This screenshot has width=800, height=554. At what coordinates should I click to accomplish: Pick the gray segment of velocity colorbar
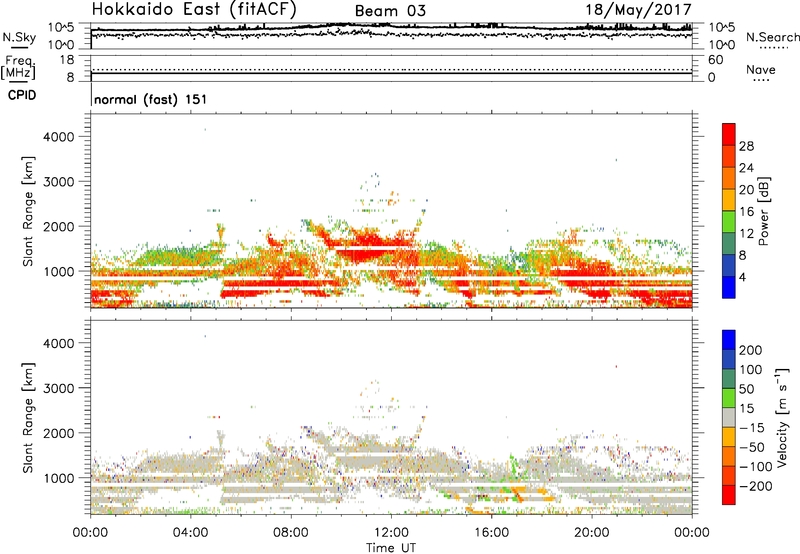(729, 417)
